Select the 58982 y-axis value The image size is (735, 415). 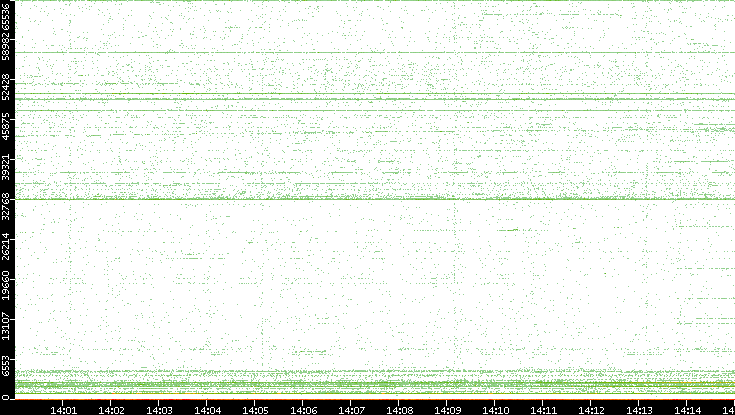pyautogui.click(x=6, y=47)
